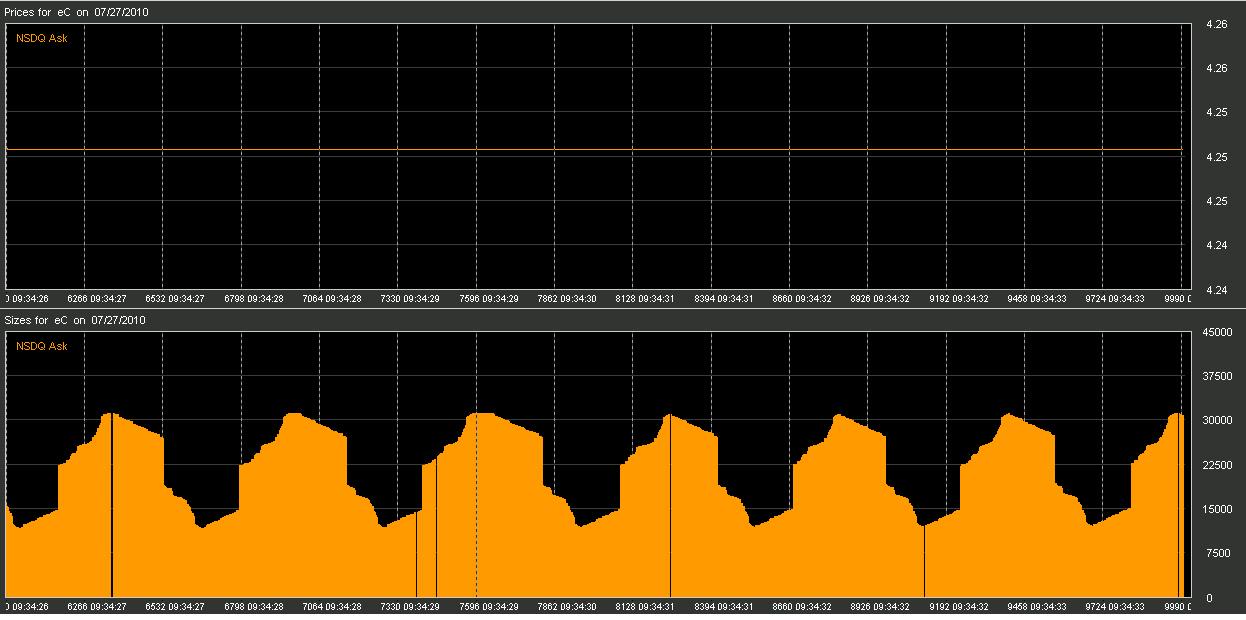Click "8926 09:34:32" under the Prices chart

click(x=880, y=298)
